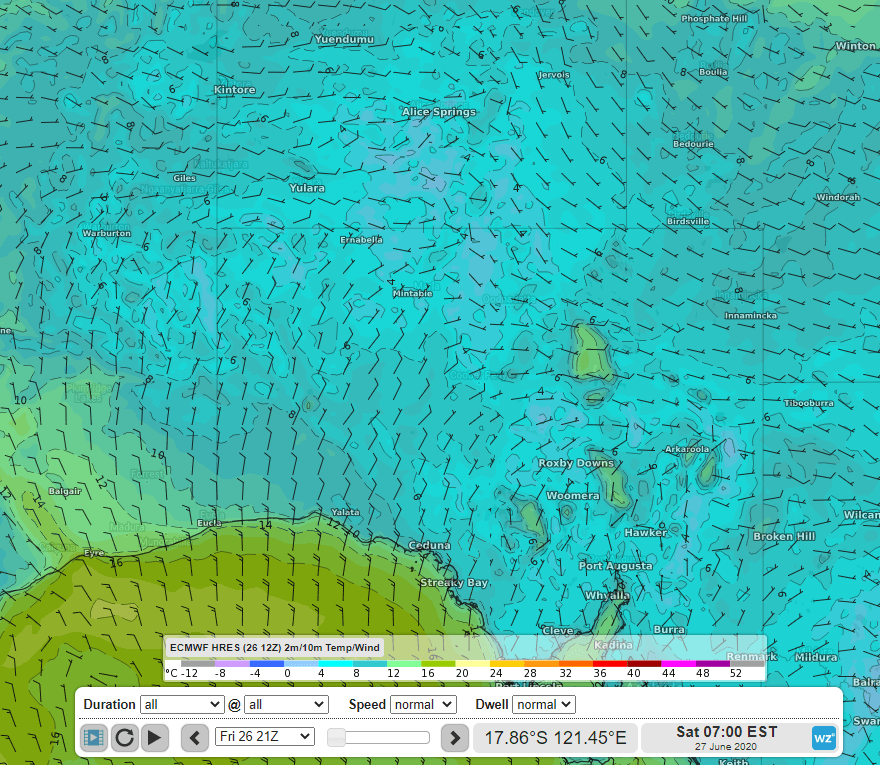Click the latitude/longitude coordinate readout

click(555, 738)
